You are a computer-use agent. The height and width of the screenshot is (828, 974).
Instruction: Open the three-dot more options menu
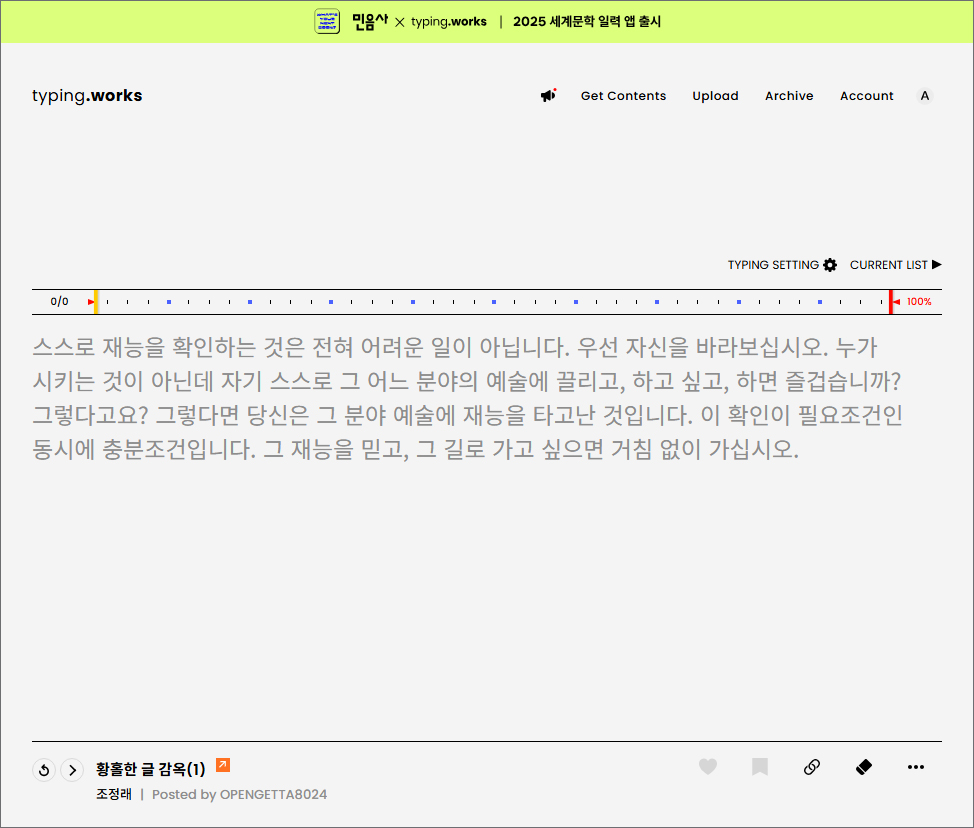tap(916, 767)
